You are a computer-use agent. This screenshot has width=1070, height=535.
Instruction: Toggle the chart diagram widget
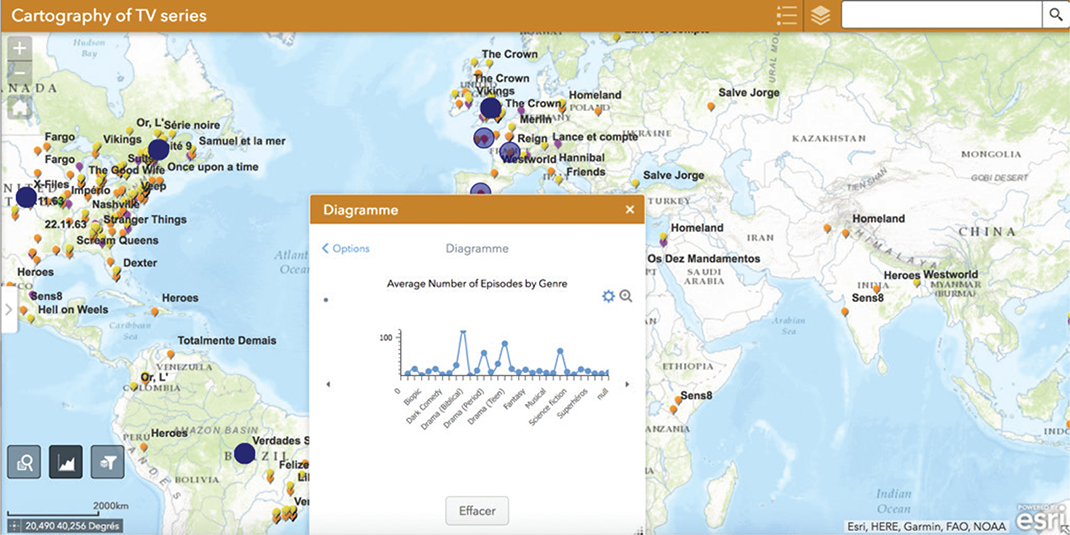click(66, 462)
